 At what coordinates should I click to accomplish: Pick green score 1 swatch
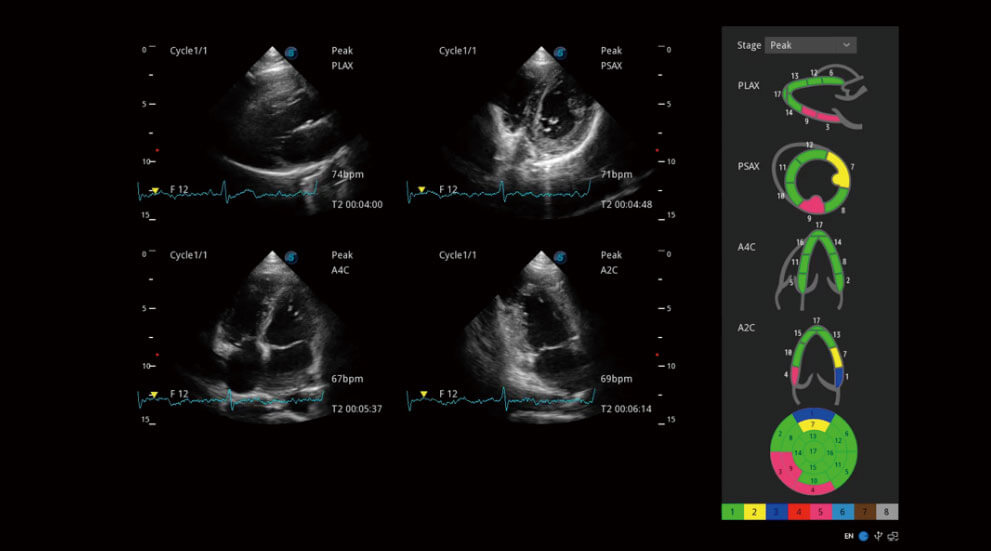point(732,512)
